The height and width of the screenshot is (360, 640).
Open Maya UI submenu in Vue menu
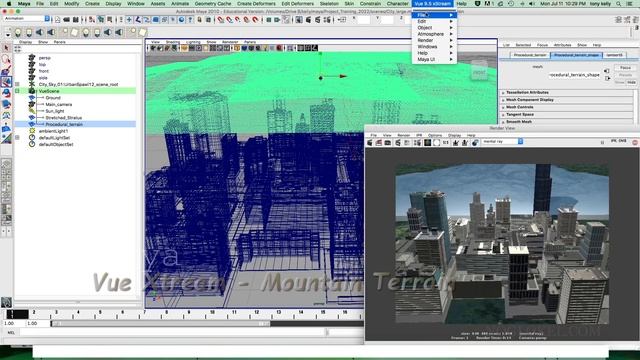434,59
